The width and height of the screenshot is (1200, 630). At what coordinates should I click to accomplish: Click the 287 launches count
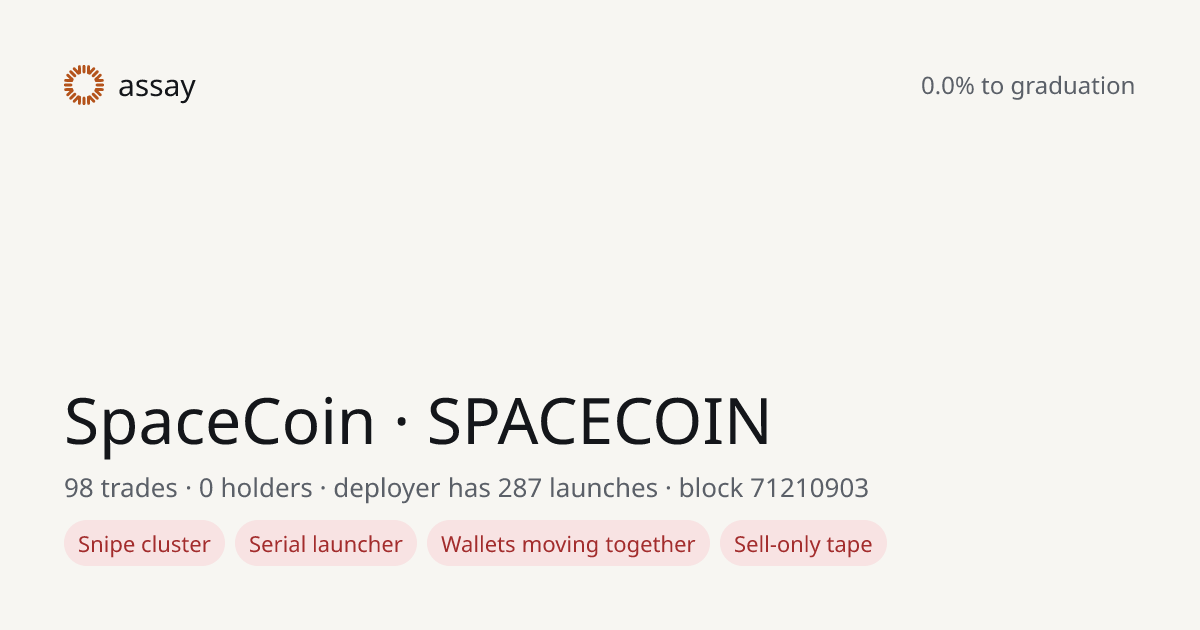577,488
